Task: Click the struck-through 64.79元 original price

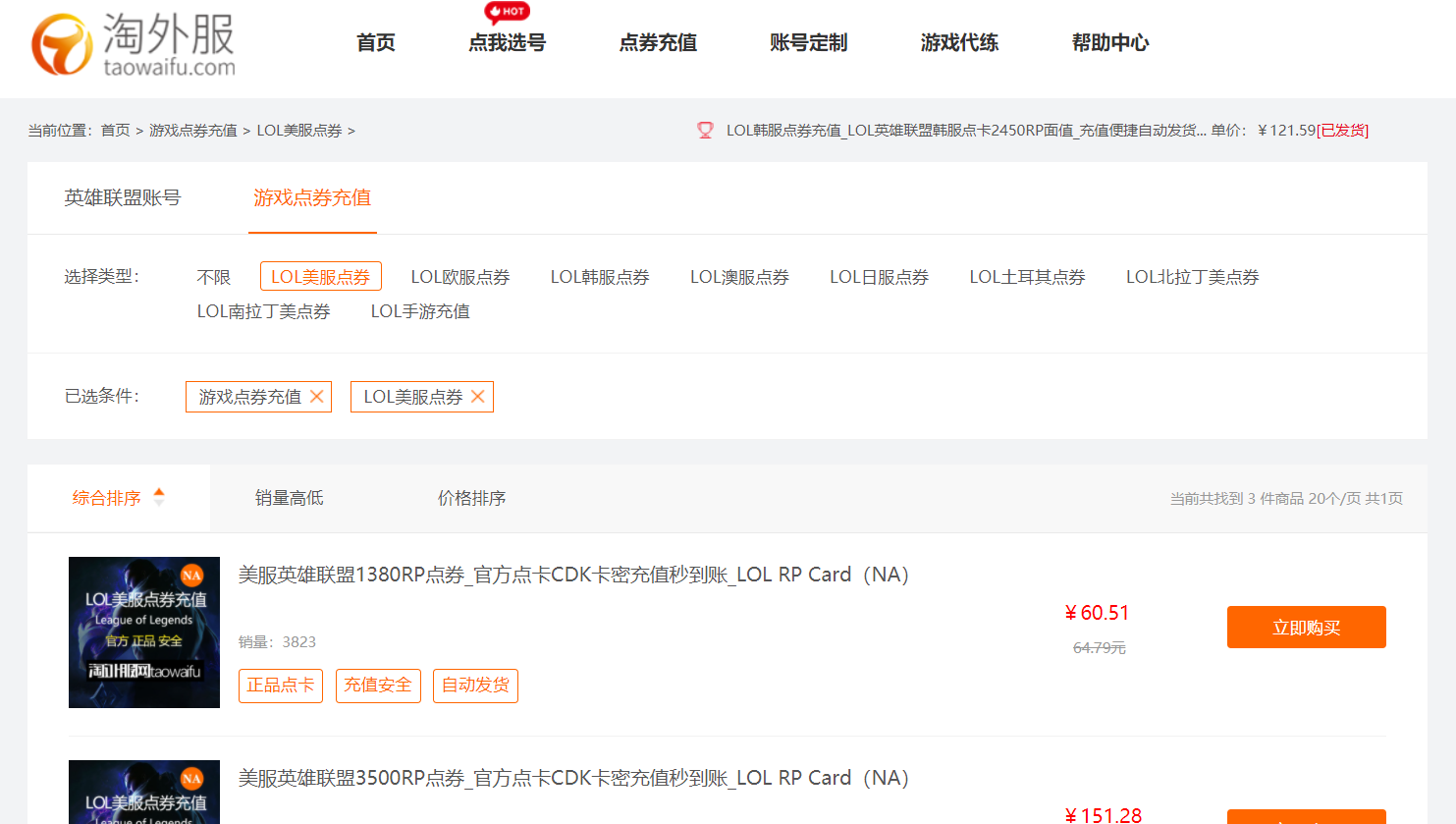Action: pyautogui.click(x=1100, y=648)
